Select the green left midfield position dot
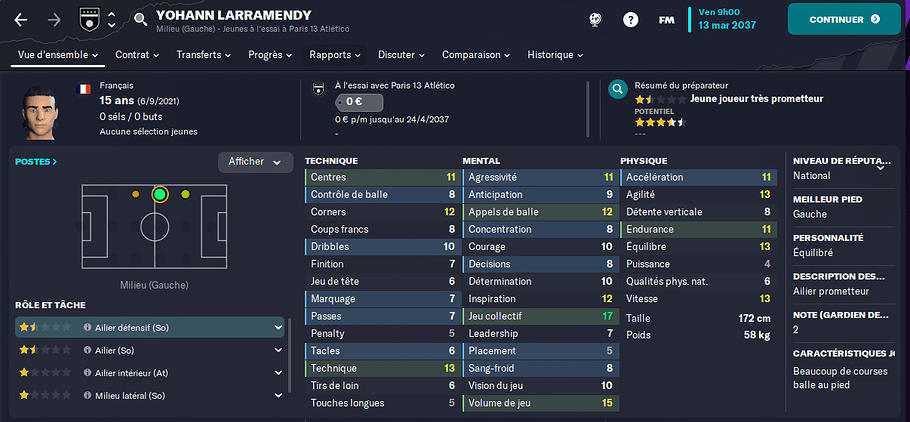The width and height of the screenshot is (910, 422). [160, 194]
